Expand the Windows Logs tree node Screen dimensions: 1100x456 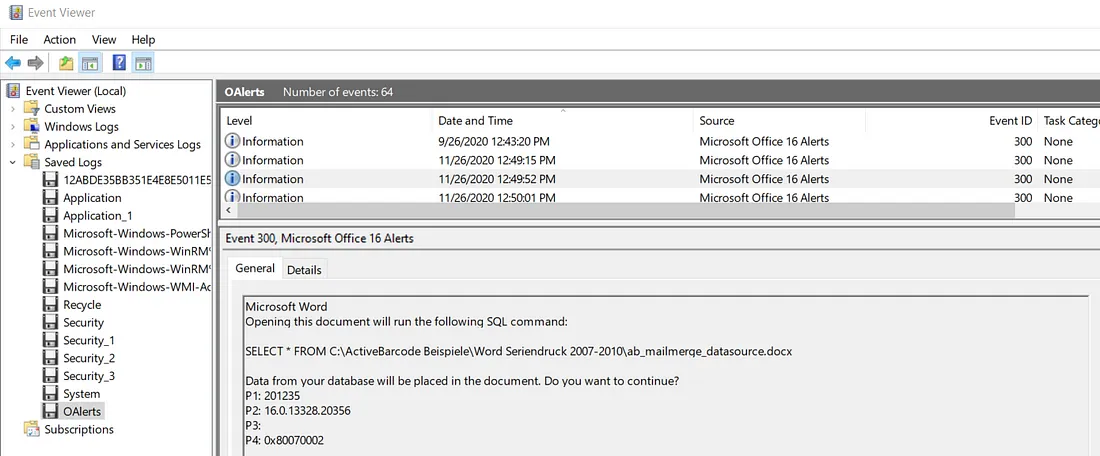click(x=13, y=126)
